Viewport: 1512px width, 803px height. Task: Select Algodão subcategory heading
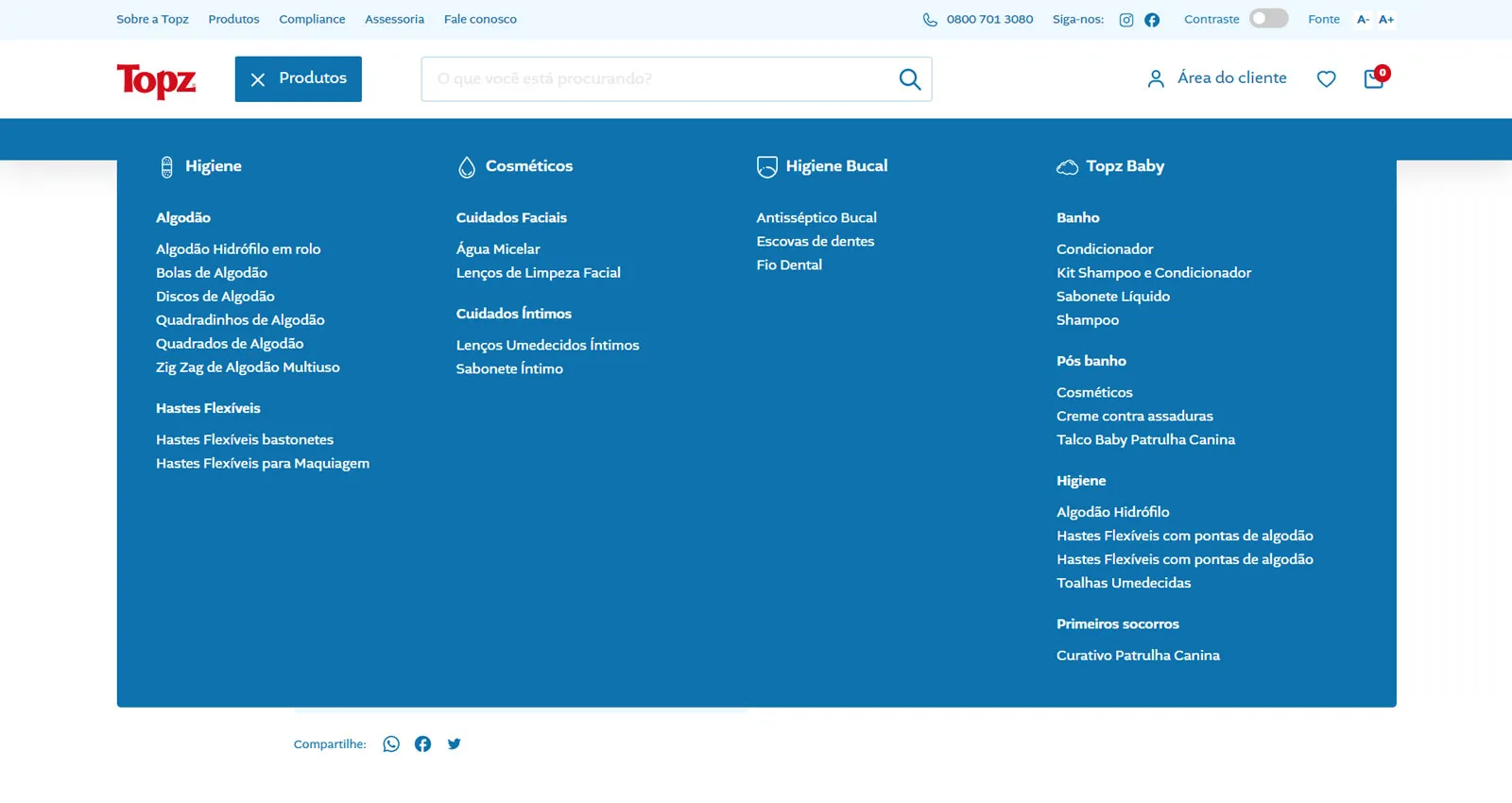183,218
